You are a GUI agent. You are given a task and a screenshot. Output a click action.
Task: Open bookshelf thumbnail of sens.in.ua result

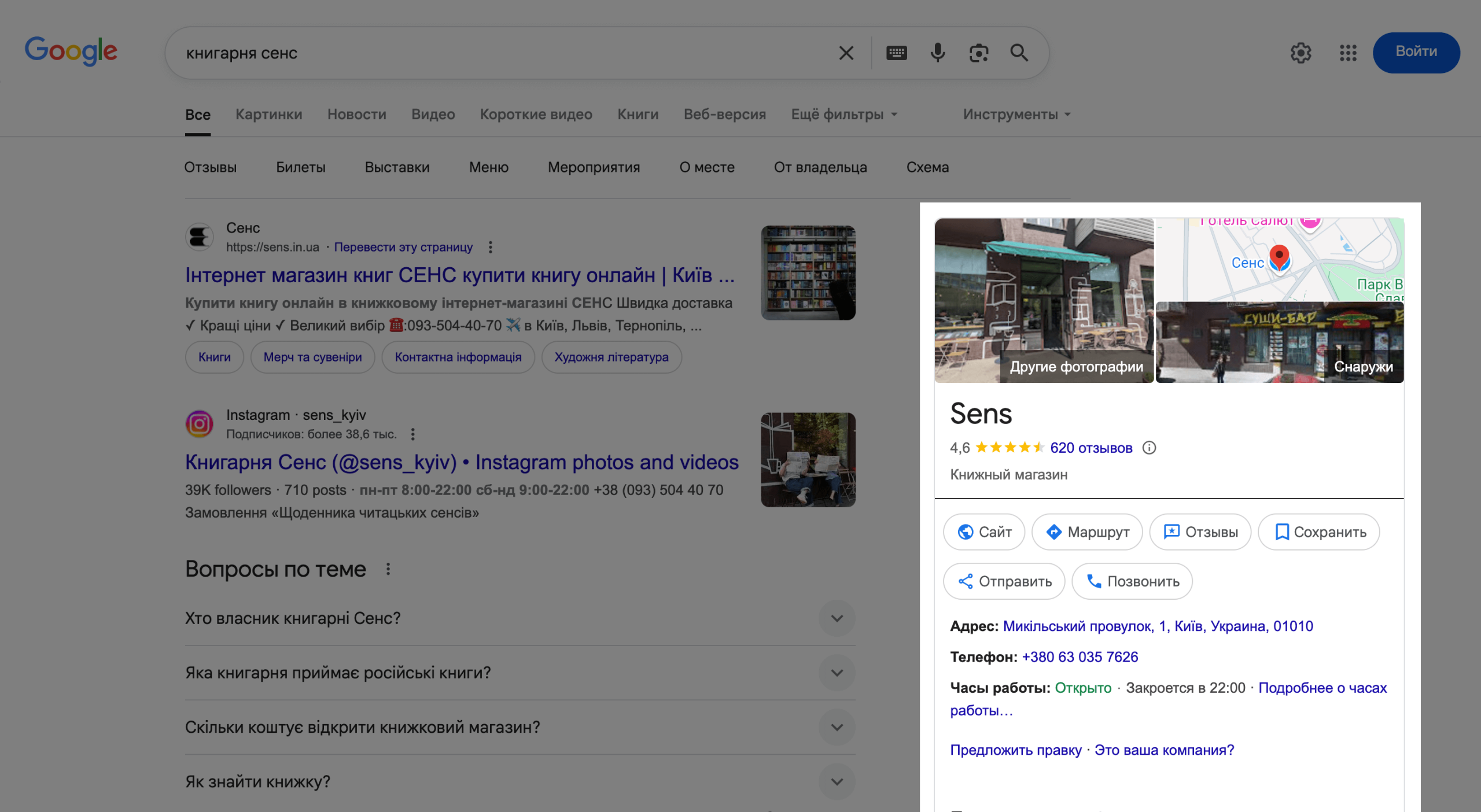point(808,273)
